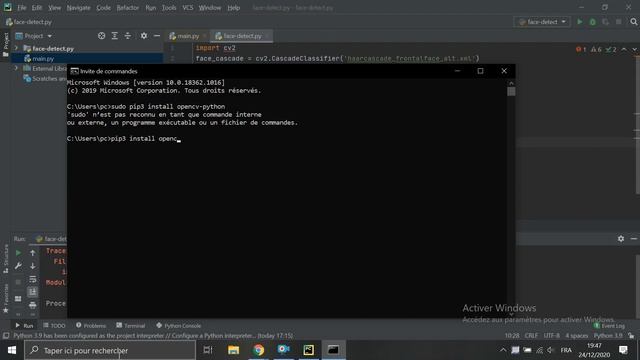
Task: Click the up stack trace arrow
Action: point(33,253)
